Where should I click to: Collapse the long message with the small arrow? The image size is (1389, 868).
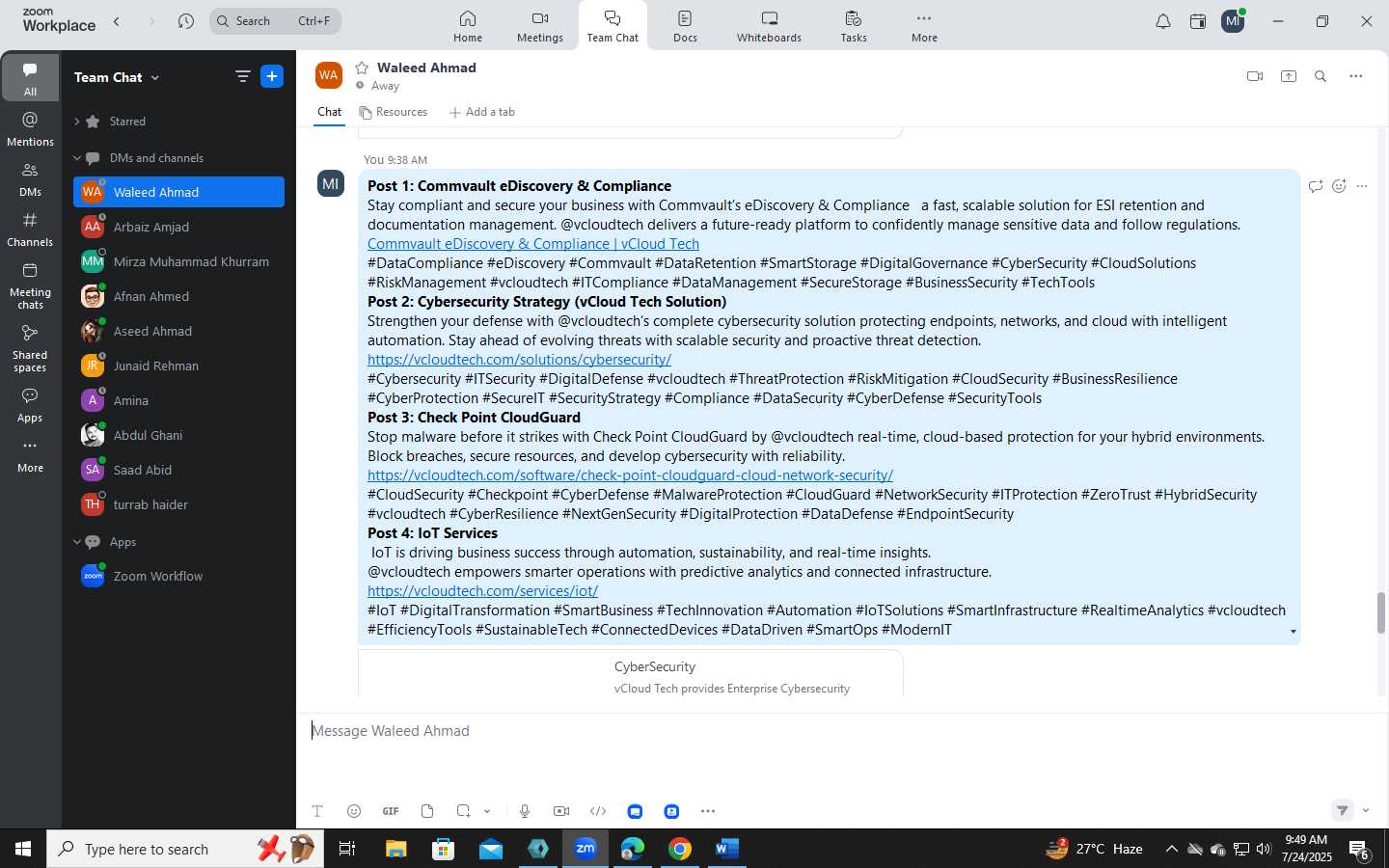(x=1293, y=632)
